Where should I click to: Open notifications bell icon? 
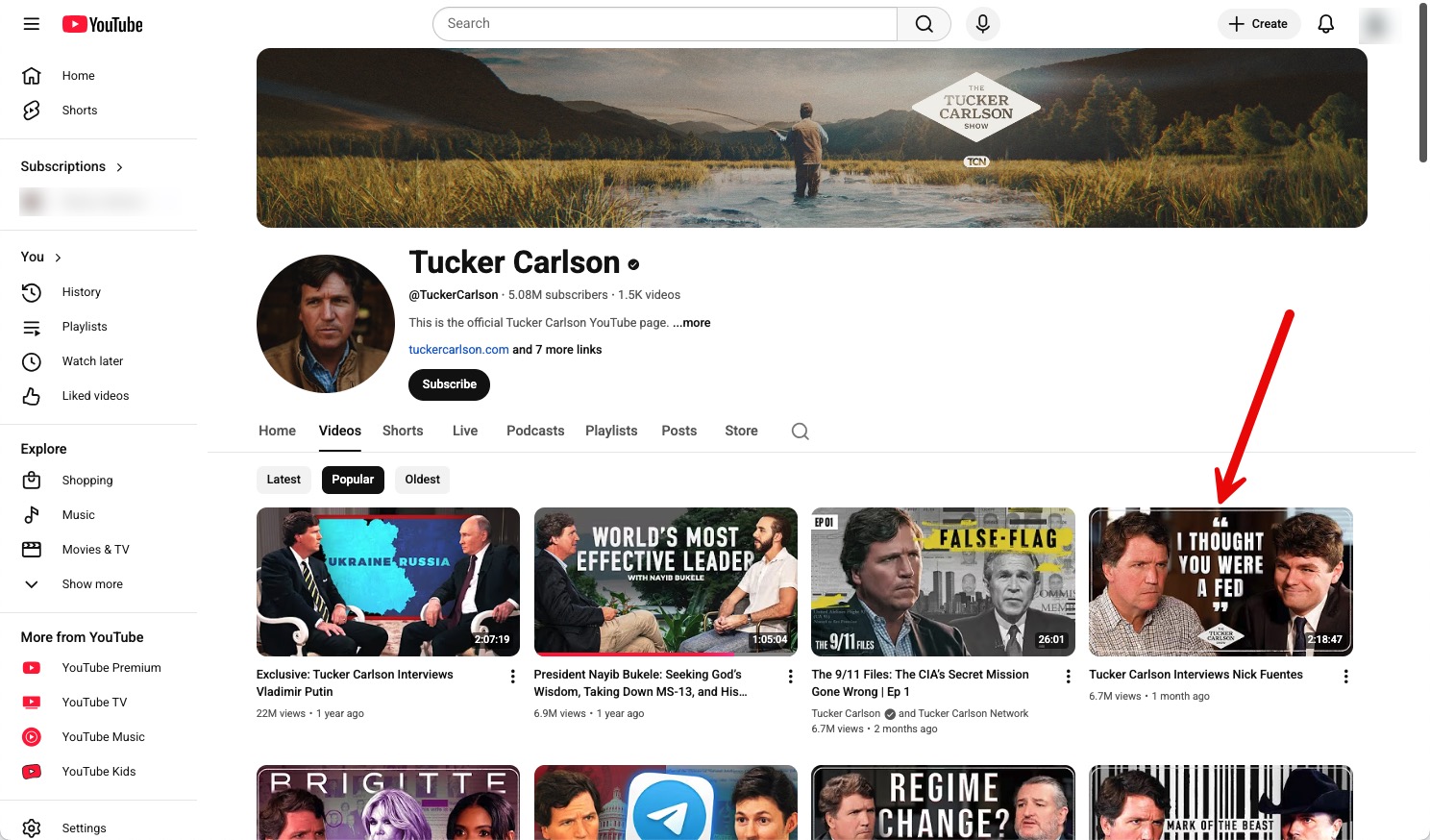click(x=1326, y=23)
